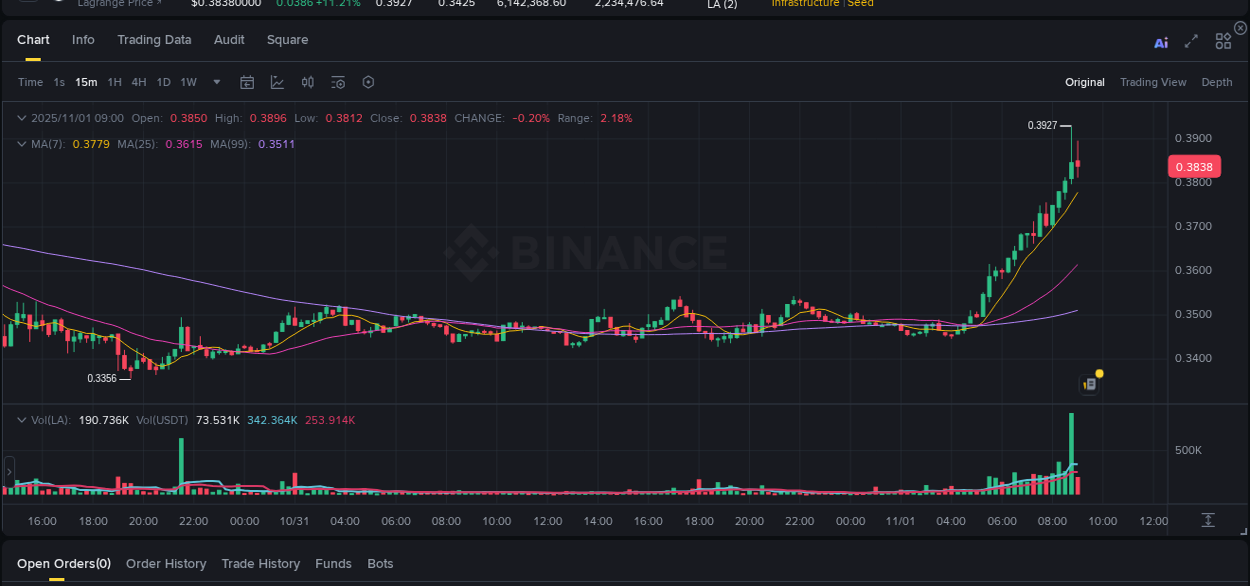The height and width of the screenshot is (586, 1250).
Task: Click the red 0.3838 price marker
Action: point(1194,166)
